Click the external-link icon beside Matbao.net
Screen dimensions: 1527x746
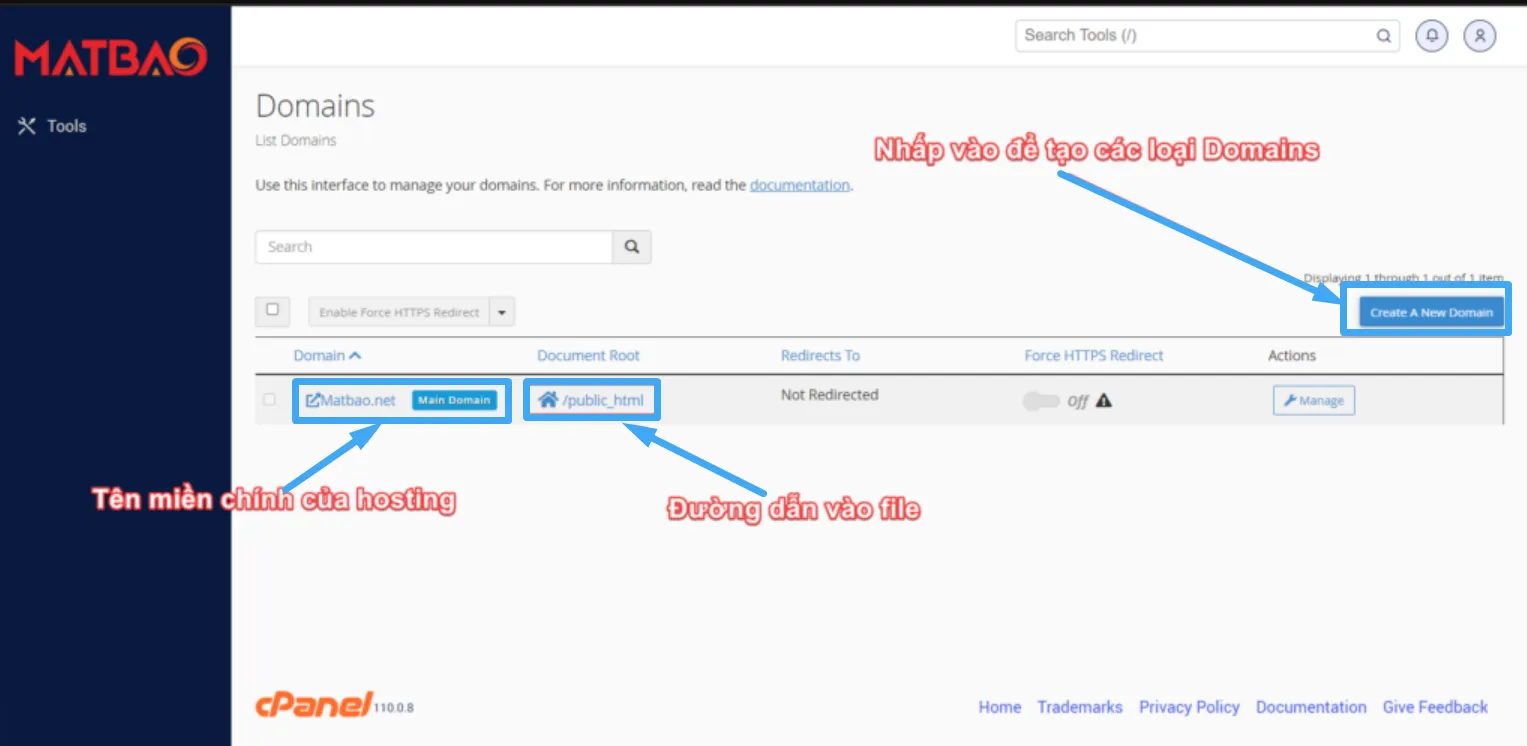312,400
